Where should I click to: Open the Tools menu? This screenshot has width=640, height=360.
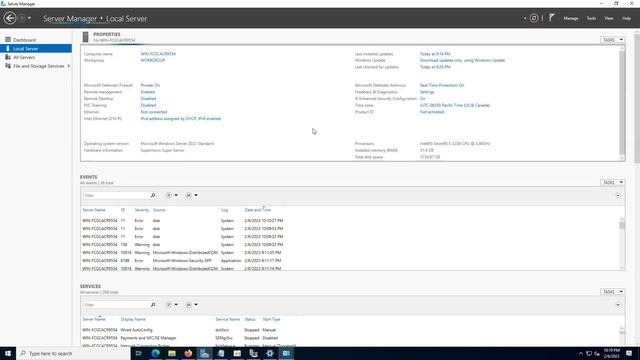click(x=591, y=18)
